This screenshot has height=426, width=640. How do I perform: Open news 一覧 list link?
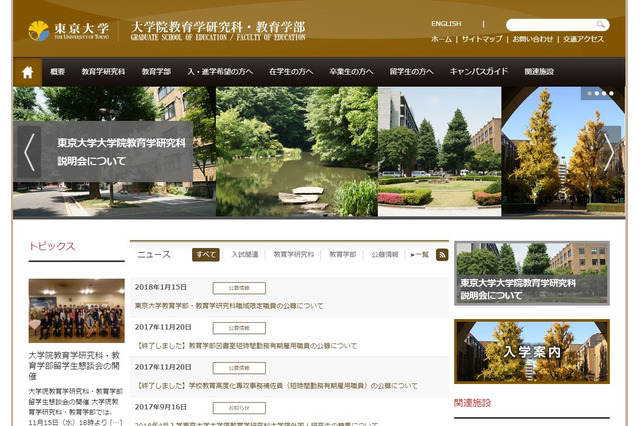420,255
